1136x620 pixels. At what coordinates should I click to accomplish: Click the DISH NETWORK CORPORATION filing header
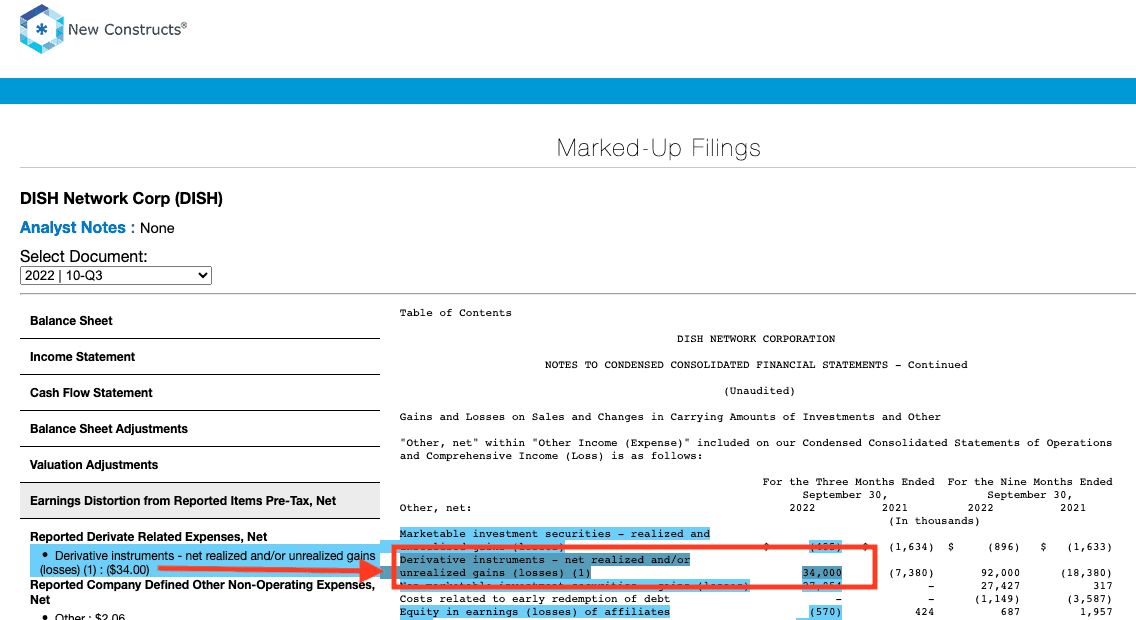tap(756, 339)
